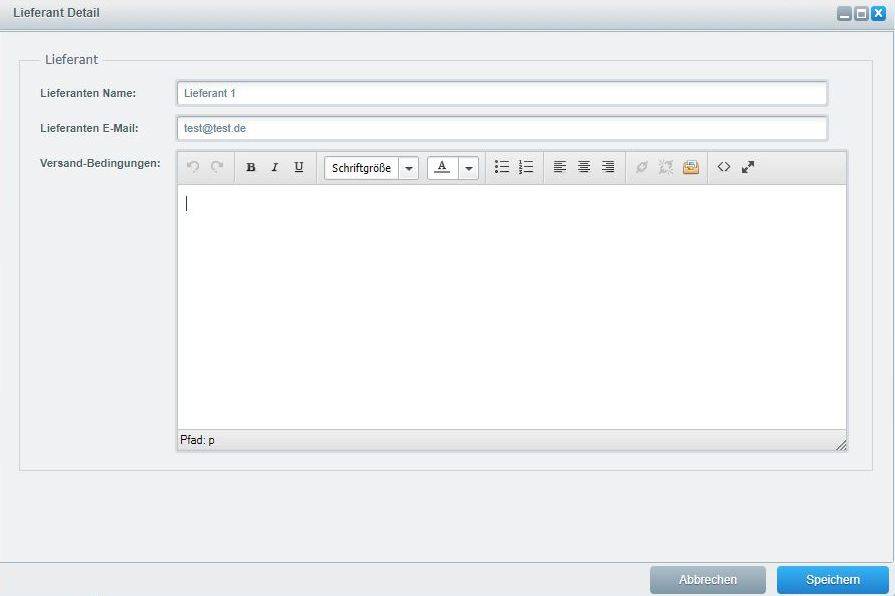The height and width of the screenshot is (596, 895).
Task: Click the 'Versand-Bedingungen:' label
Action: pos(100,163)
